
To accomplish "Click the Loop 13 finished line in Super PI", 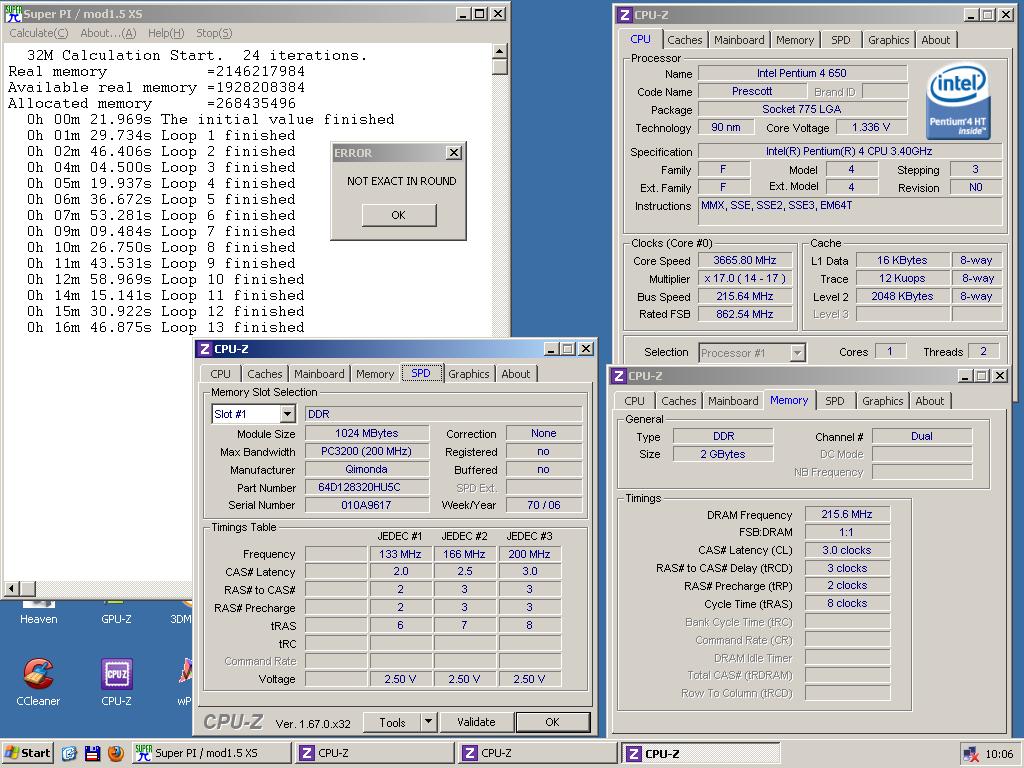I will click(x=165, y=327).
